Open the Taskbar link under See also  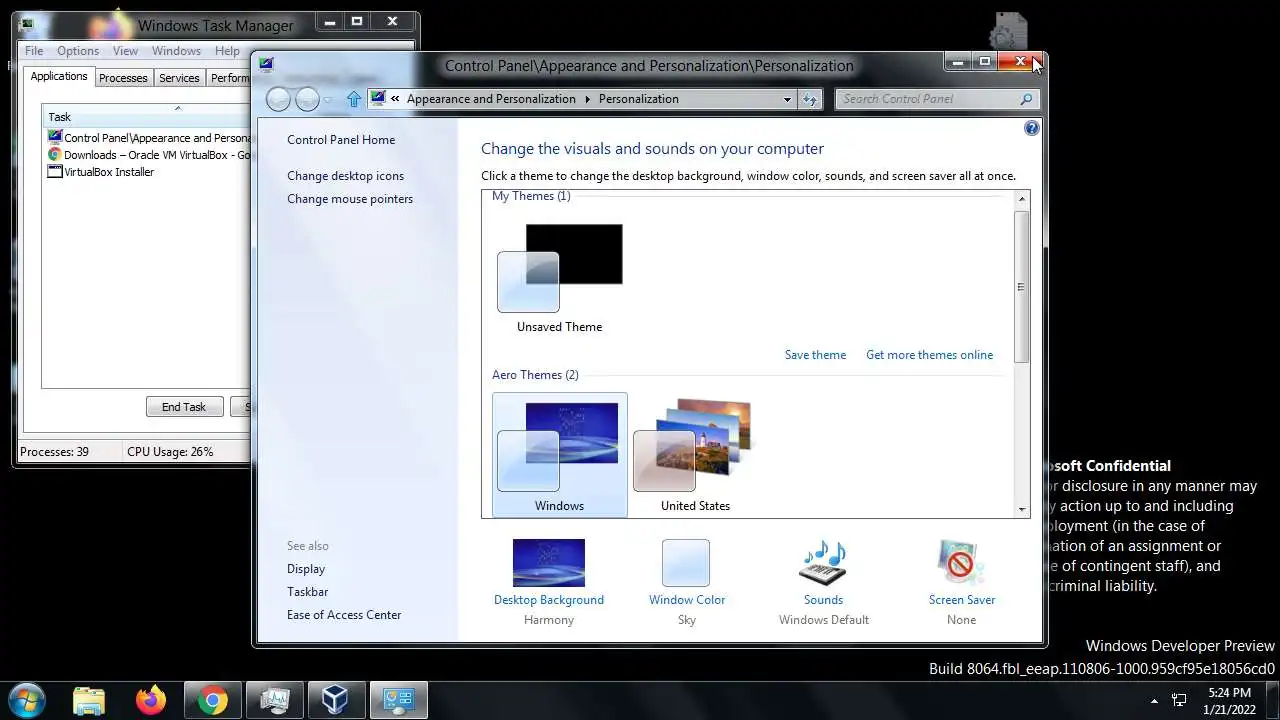[307, 592]
